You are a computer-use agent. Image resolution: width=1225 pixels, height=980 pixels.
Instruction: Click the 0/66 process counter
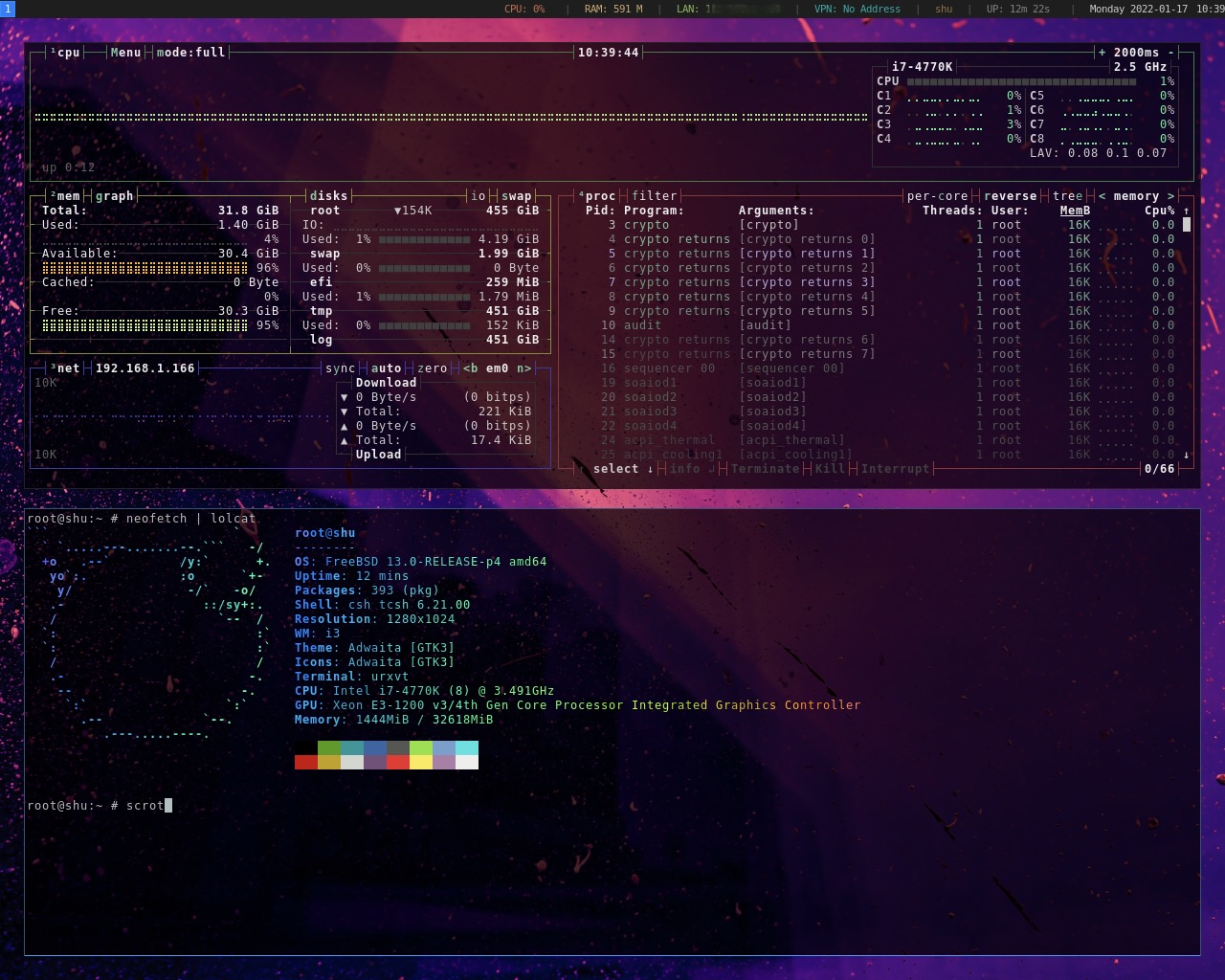[x=1160, y=469]
